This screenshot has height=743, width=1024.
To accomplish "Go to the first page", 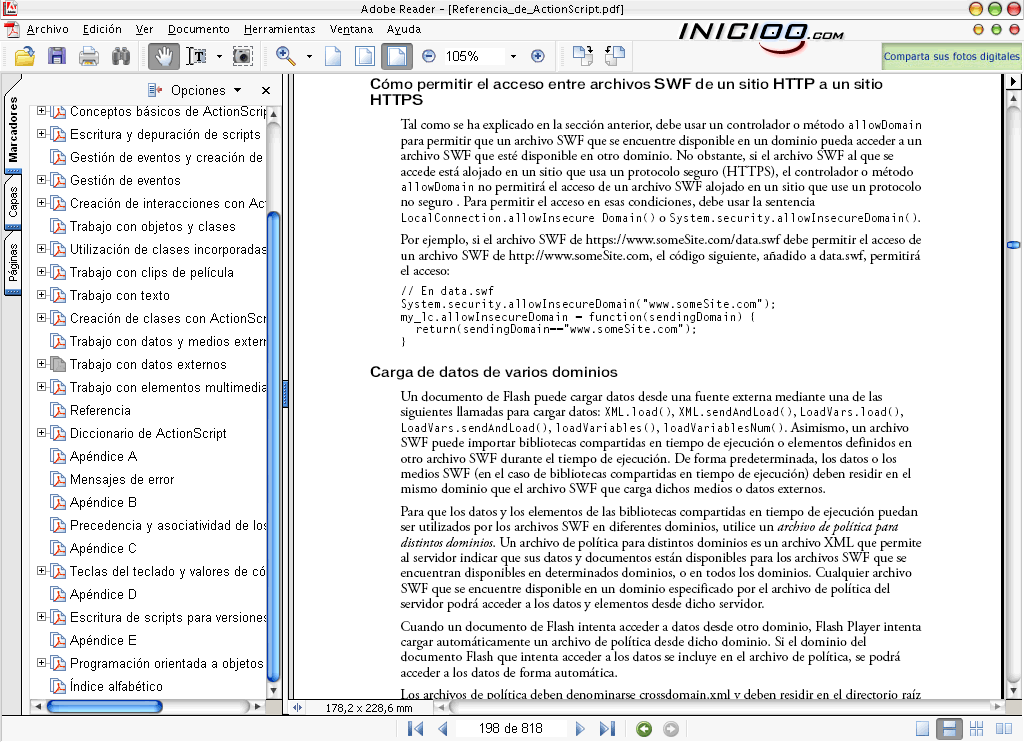I will (x=415, y=729).
